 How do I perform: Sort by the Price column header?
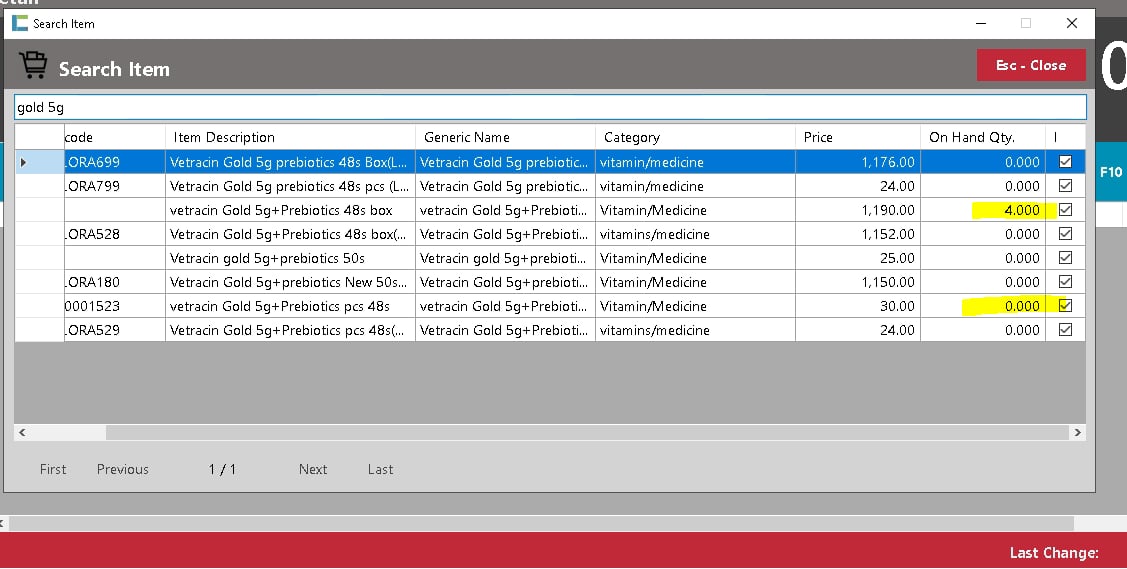(856, 137)
